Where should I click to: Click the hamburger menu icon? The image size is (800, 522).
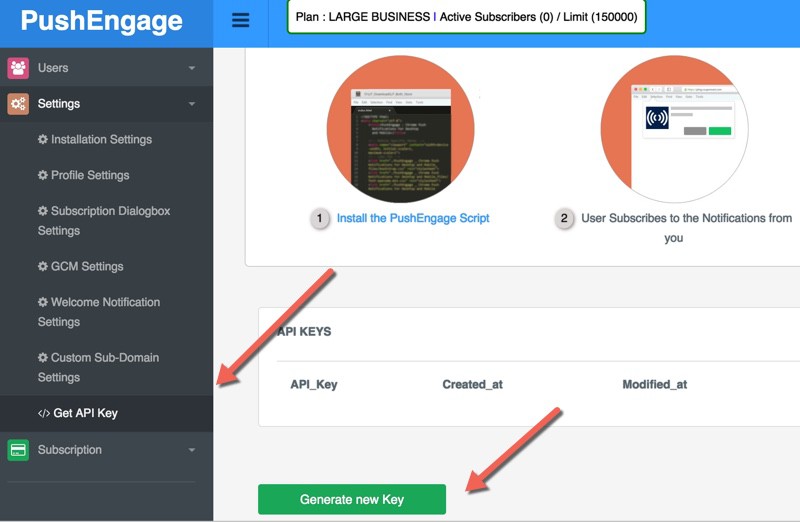[240, 20]
